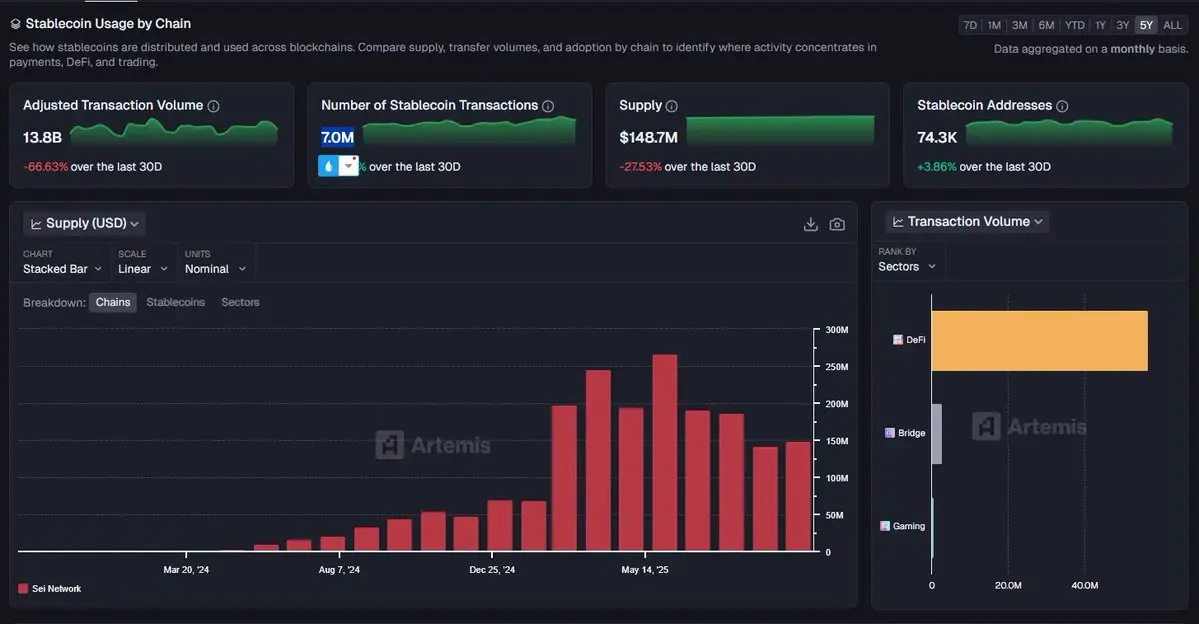Download the Supply chart data
The width and height of the screenshot is (1199, 624).
tap(810, 224)
